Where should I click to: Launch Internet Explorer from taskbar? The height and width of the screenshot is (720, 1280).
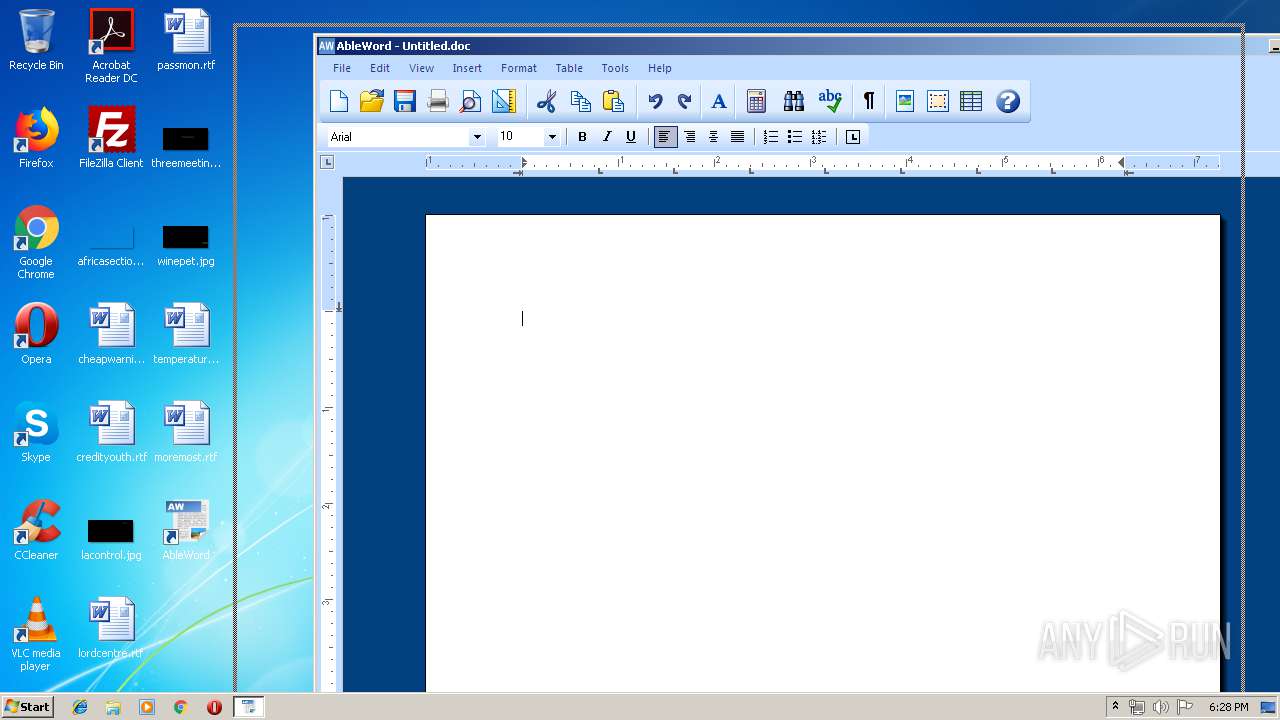(x=80, y=707)
